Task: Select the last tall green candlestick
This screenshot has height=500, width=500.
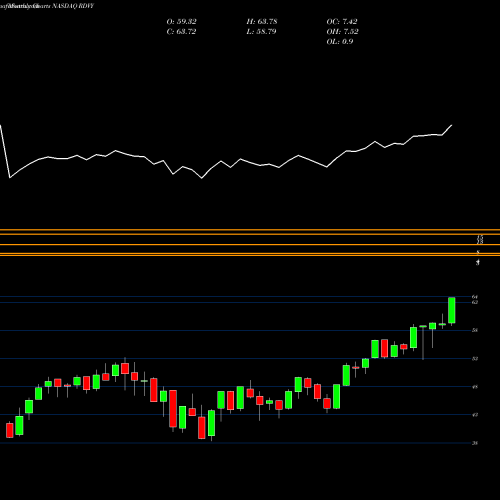Action: point(452,310)
